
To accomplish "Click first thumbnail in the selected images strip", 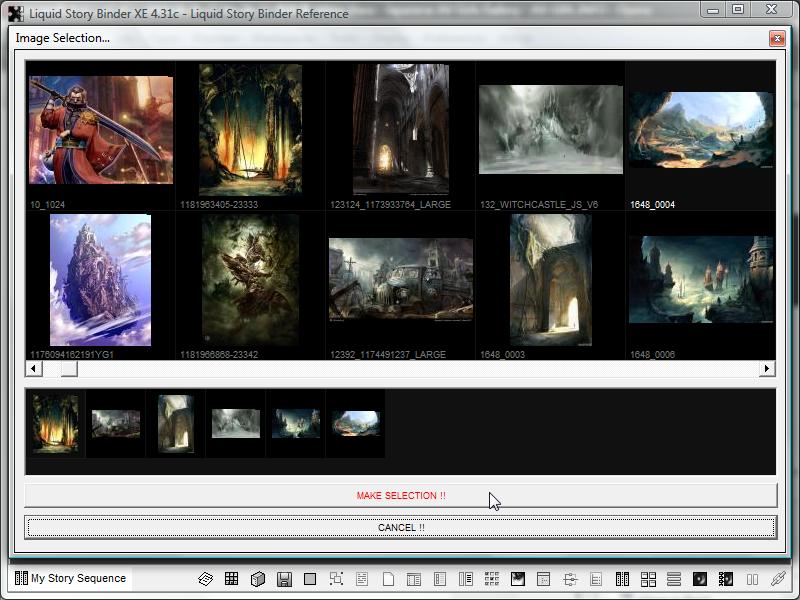I will tap(55, 423).
